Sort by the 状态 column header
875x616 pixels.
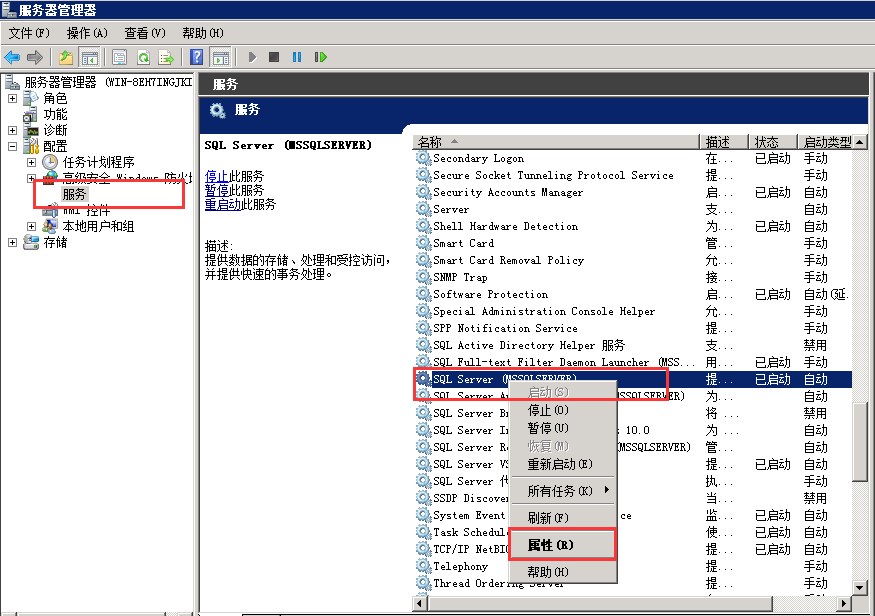773,142
